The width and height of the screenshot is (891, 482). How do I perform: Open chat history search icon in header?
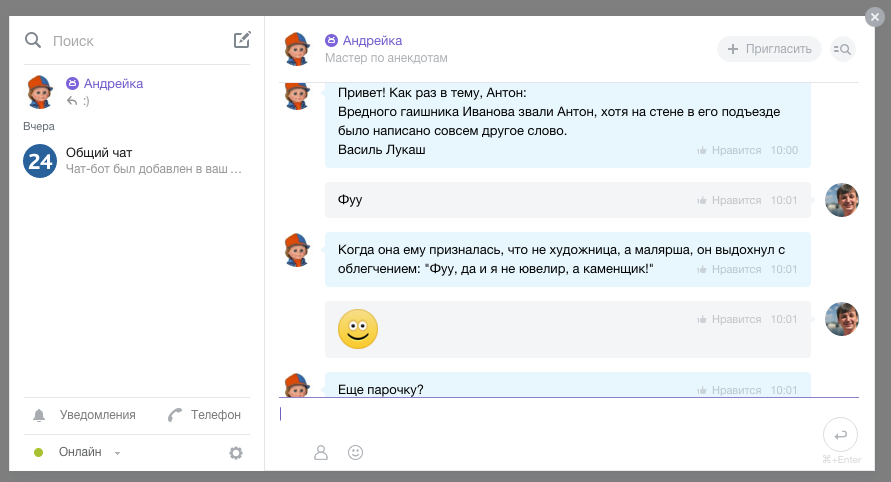(x=843, y=49)
